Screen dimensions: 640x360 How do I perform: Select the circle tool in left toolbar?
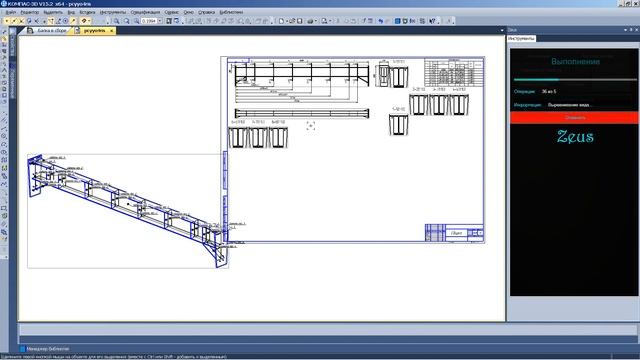4,136
